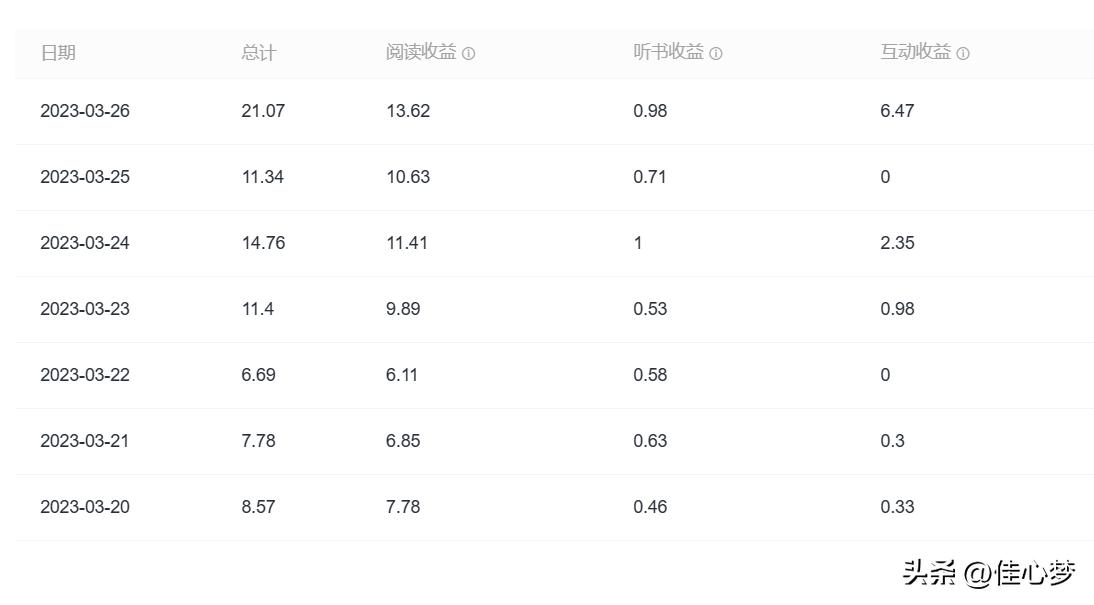Click the 2023-03-20 date row
Viewport: 1094px width, 605px height.
pos(85,507)
